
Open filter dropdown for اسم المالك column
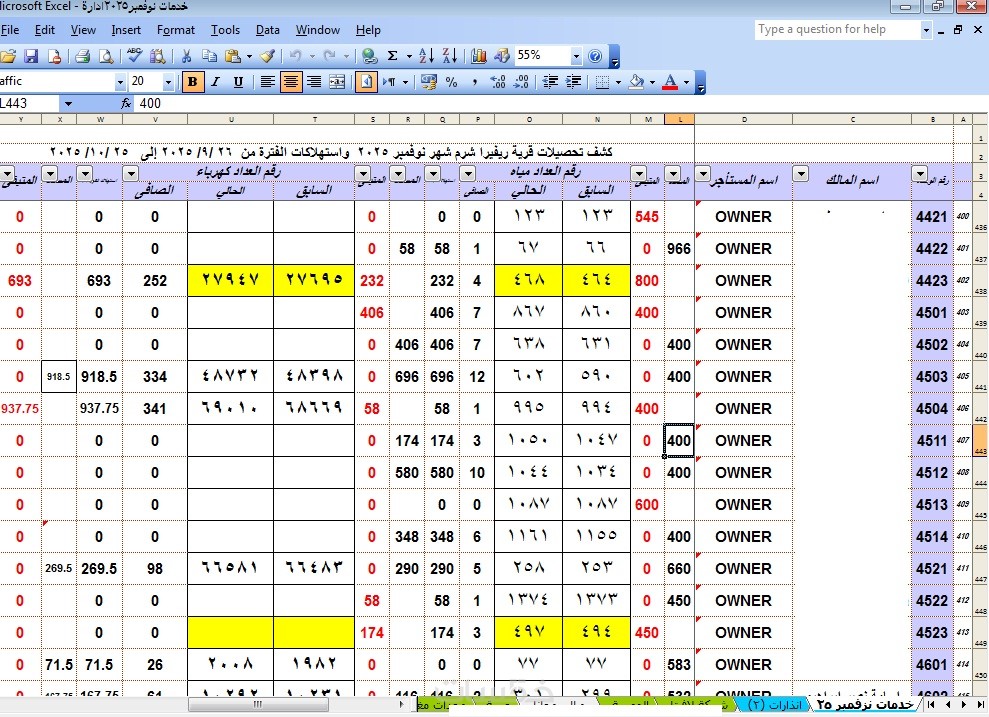coord(800,173)
